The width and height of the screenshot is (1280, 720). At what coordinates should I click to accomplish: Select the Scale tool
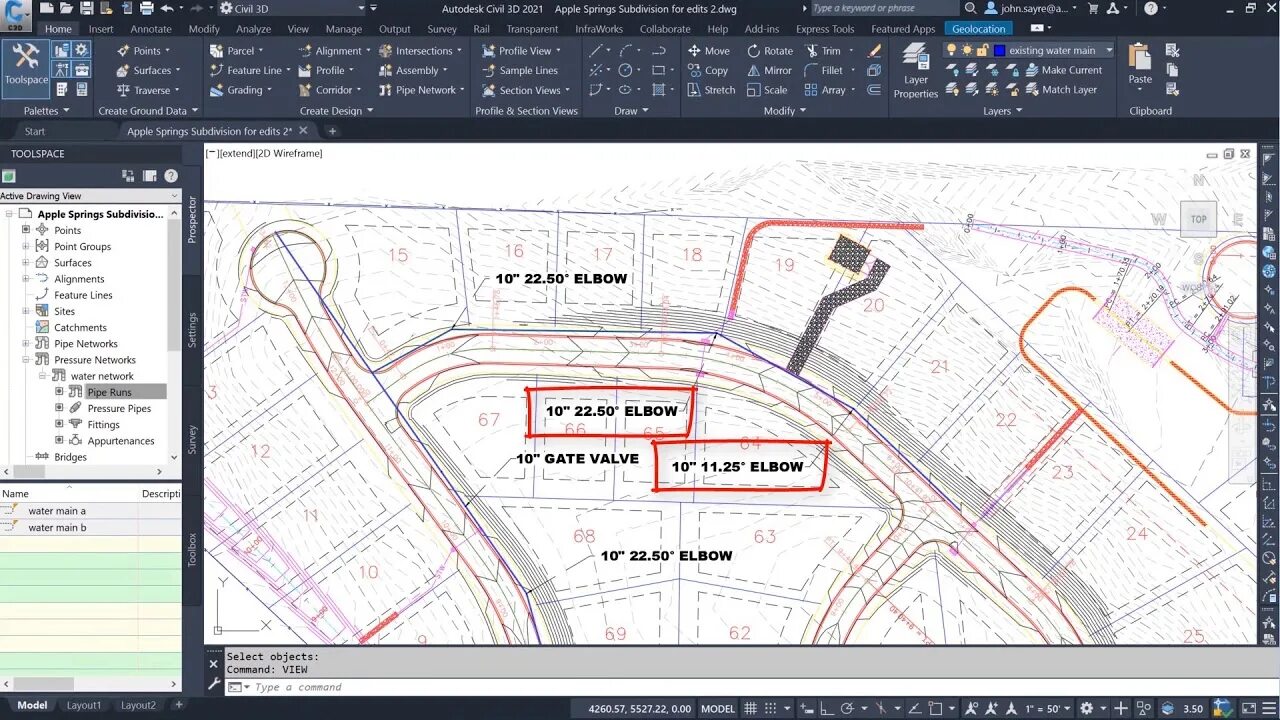coord(767,90)
